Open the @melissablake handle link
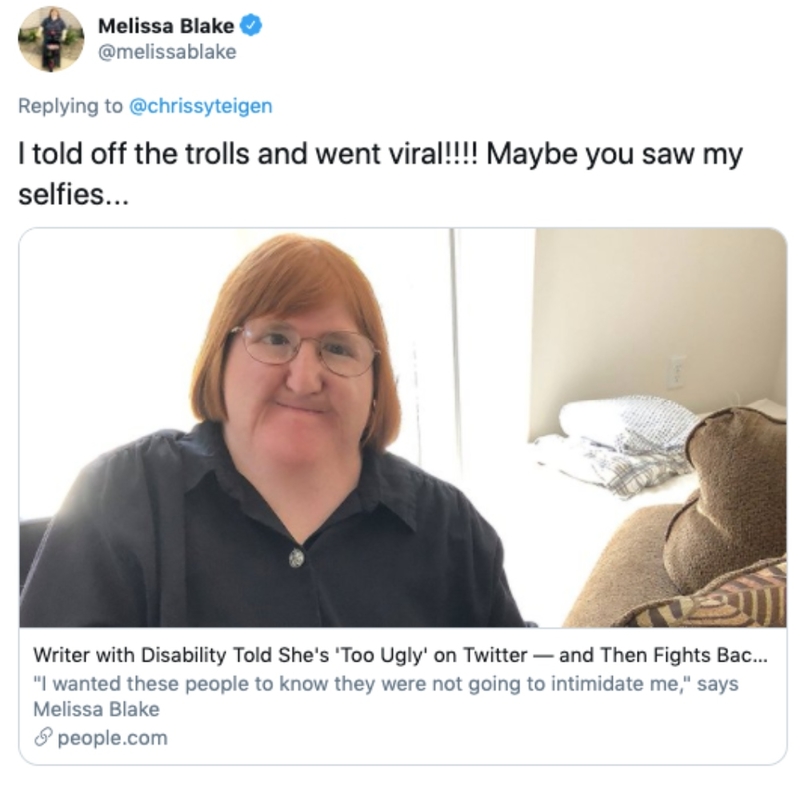This screenshot has height=800, width=800. (x=167, y=52)
